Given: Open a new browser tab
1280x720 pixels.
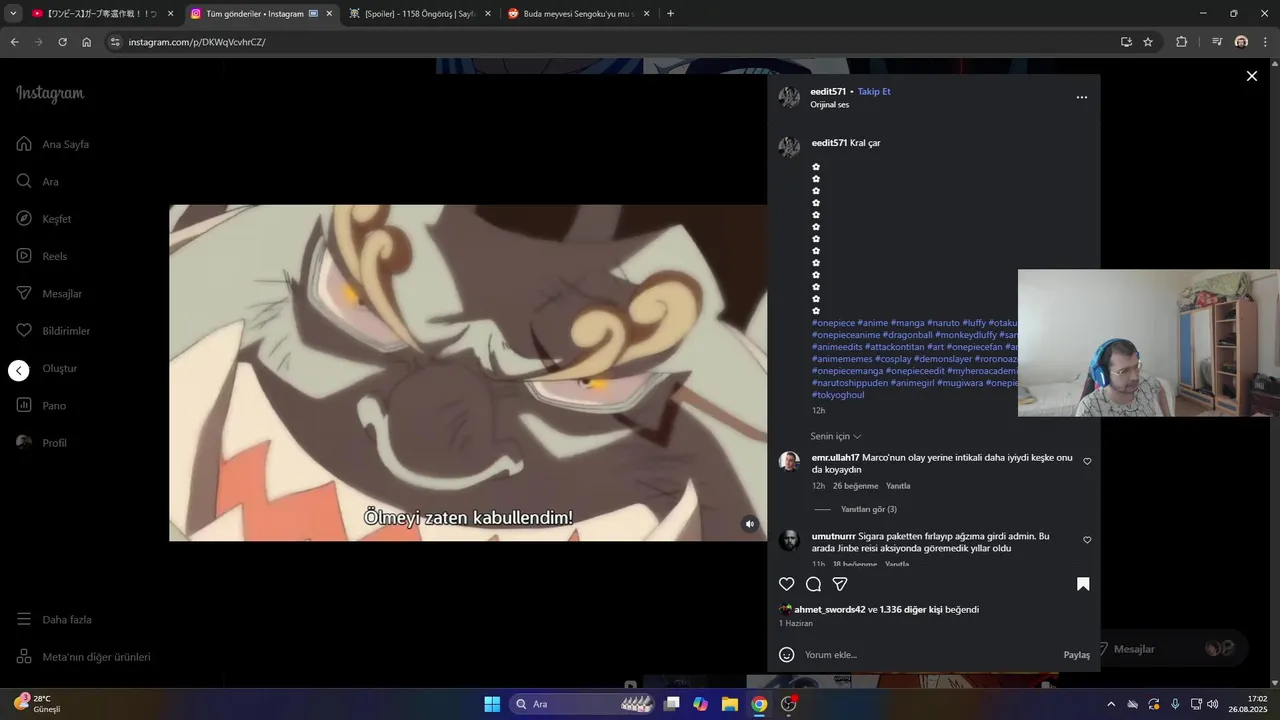Looking at the screenshot, I should pyautogui.click(x=670, y=14).
